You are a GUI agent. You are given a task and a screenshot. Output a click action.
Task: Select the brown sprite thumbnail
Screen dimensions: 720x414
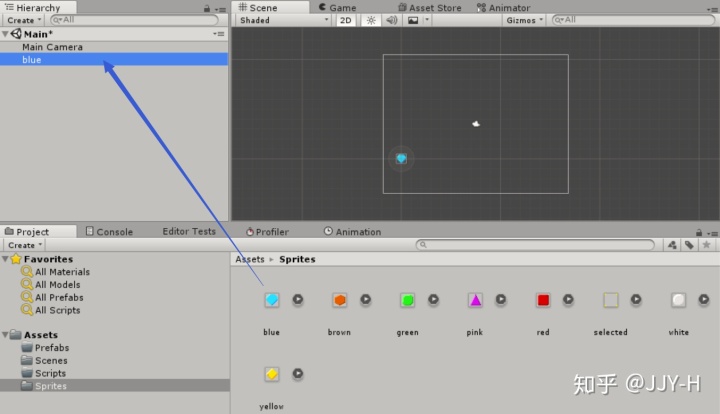339,300
